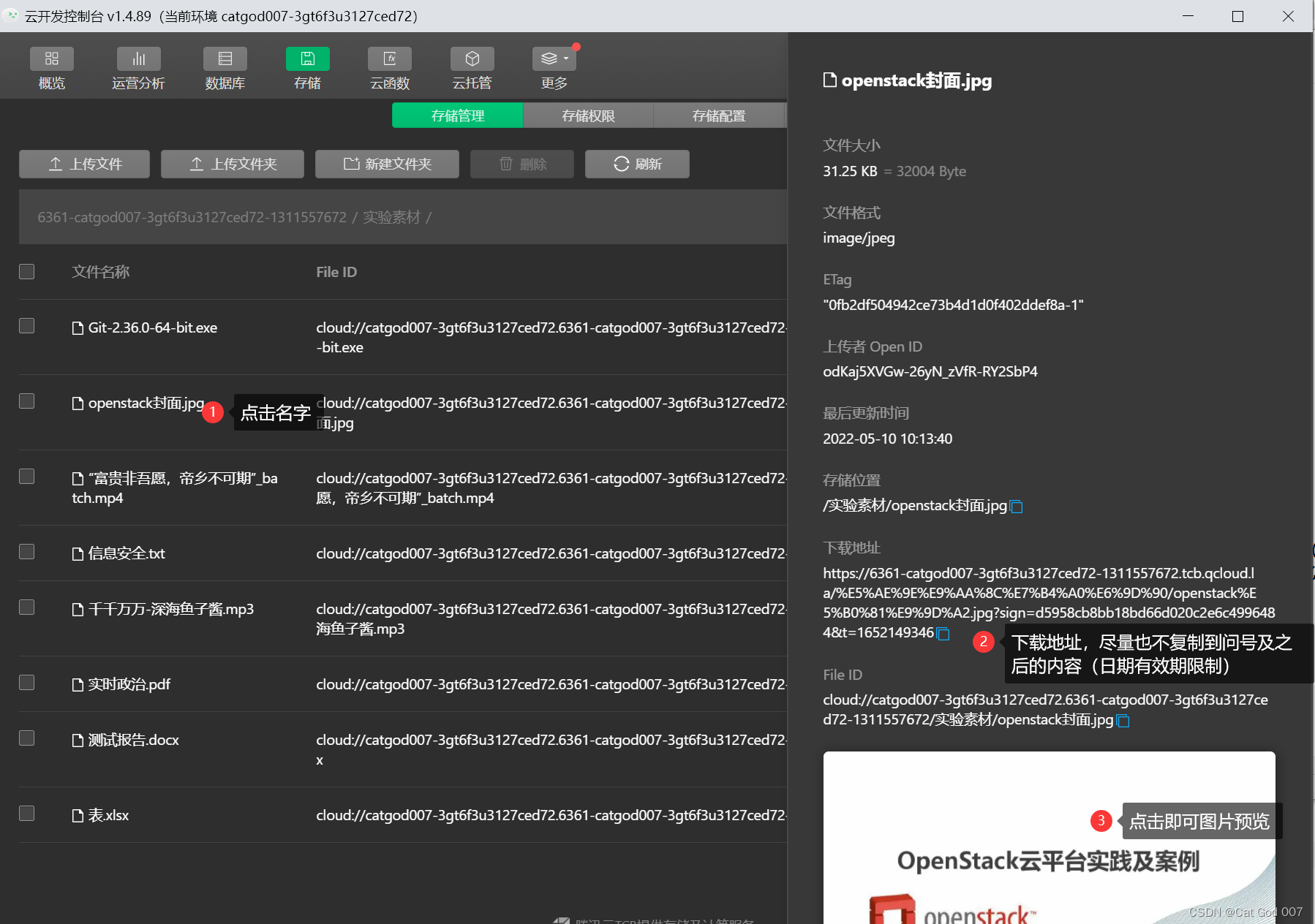
Task: Copy the 下载地址 download URL
Action: tap(943, 634)
